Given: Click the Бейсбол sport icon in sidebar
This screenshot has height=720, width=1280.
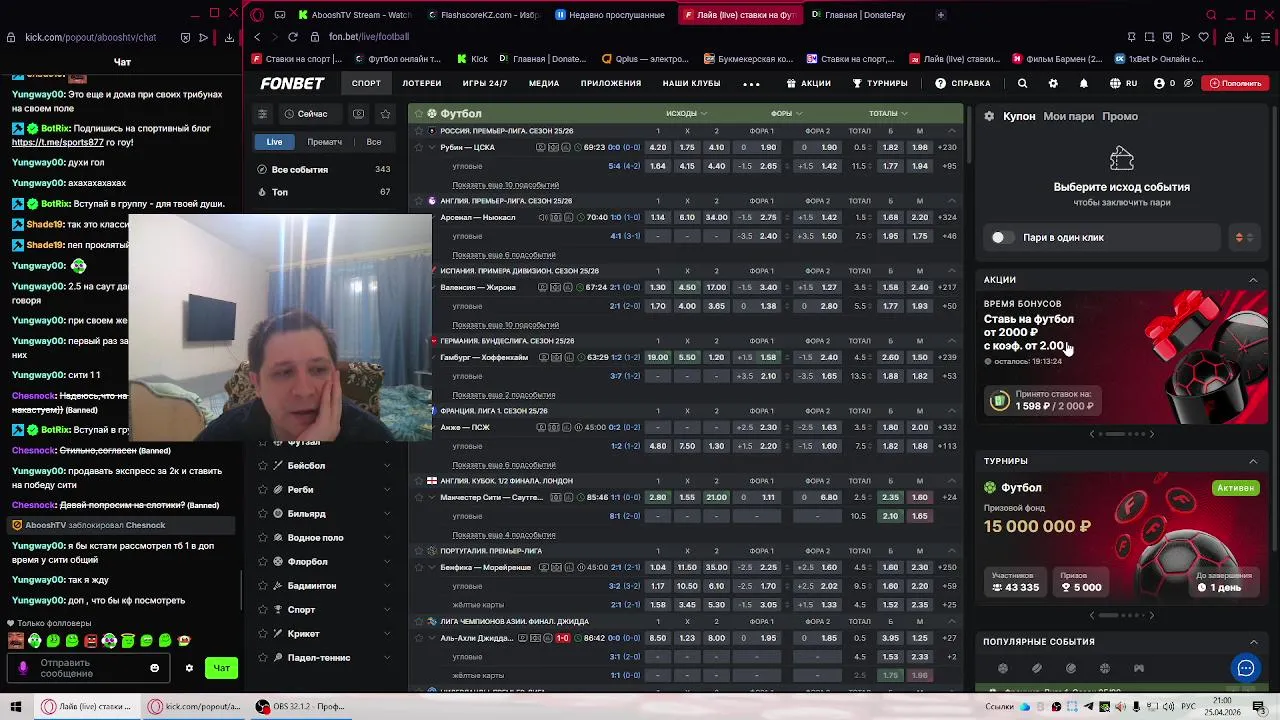Looking at the screenshot, I should [x=279, y=466].
